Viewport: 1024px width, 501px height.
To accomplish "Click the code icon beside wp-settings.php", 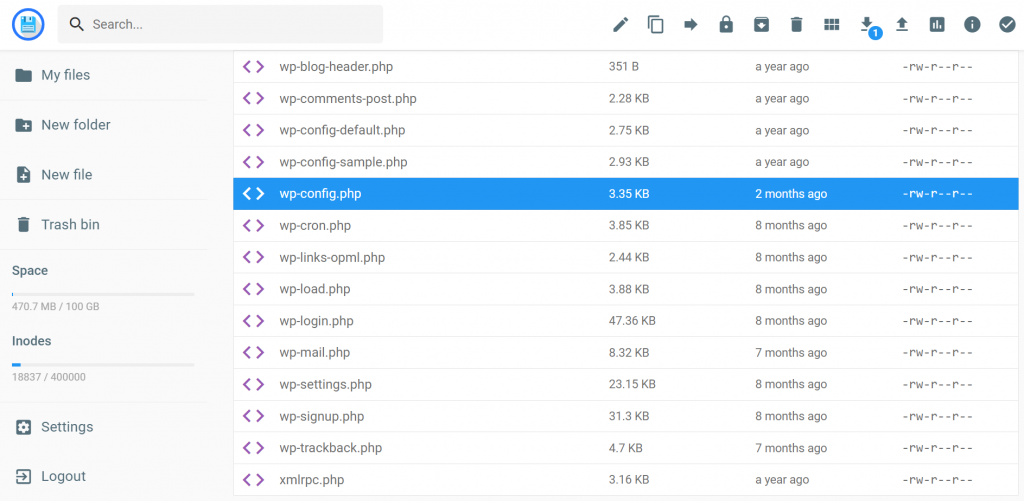I will click(x=253, y=384).
